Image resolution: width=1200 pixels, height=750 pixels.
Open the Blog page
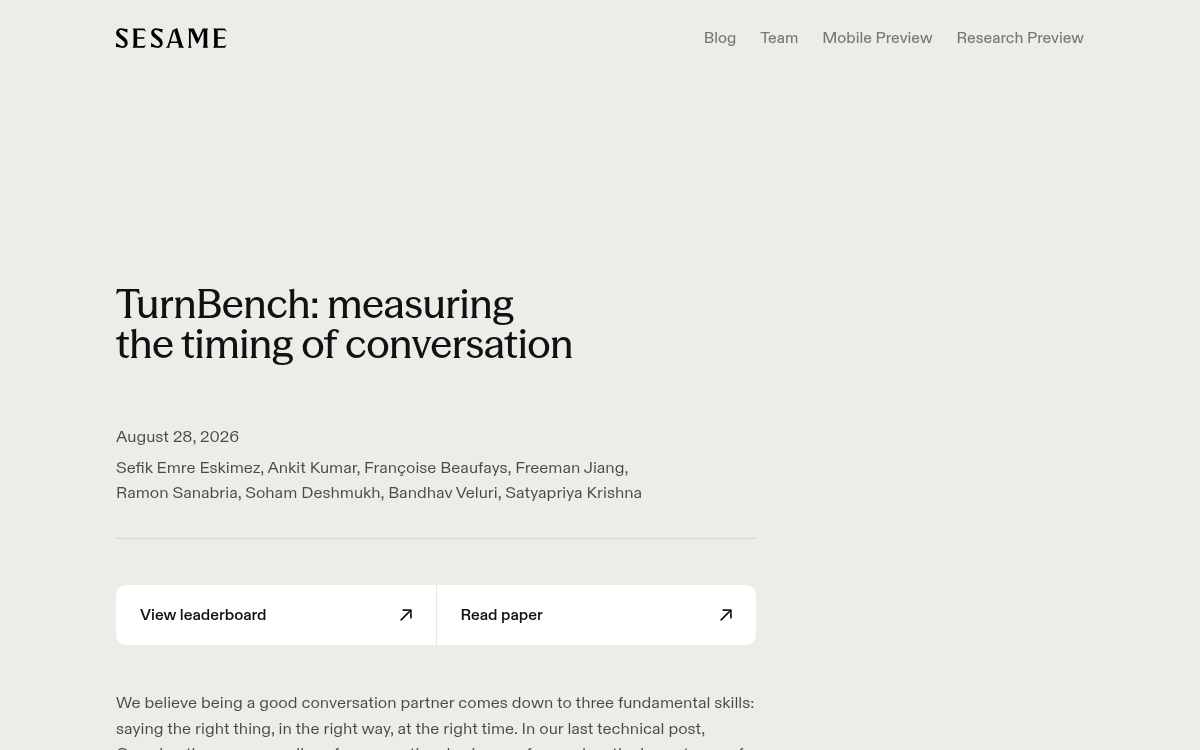click(720, 38)
